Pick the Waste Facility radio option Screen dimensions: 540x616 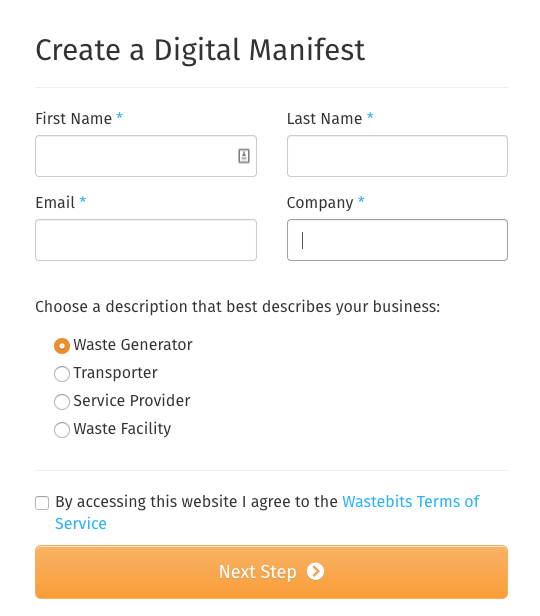62,429
